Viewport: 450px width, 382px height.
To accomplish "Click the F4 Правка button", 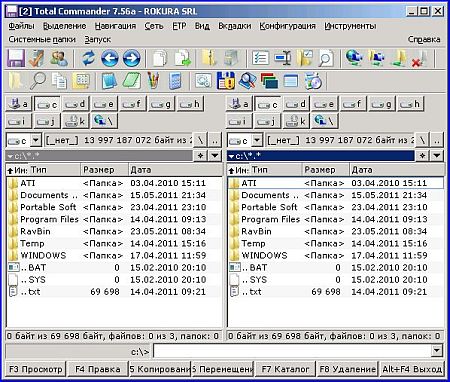I will coord(98,369).
